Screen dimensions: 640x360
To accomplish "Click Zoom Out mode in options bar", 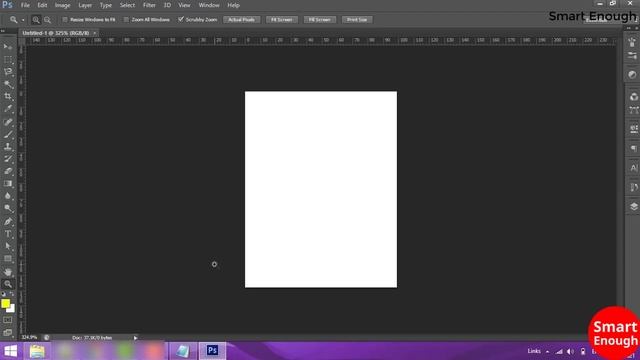I will (x=47, y=20).
